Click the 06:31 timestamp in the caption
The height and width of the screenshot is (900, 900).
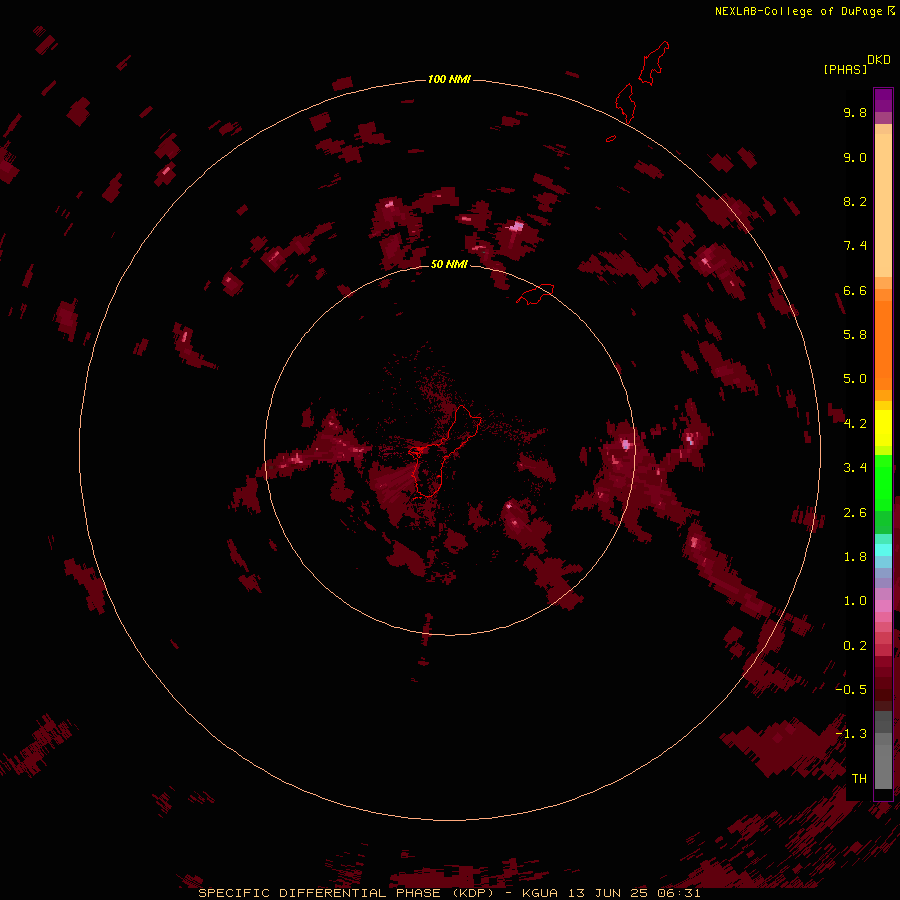[680, 893]
